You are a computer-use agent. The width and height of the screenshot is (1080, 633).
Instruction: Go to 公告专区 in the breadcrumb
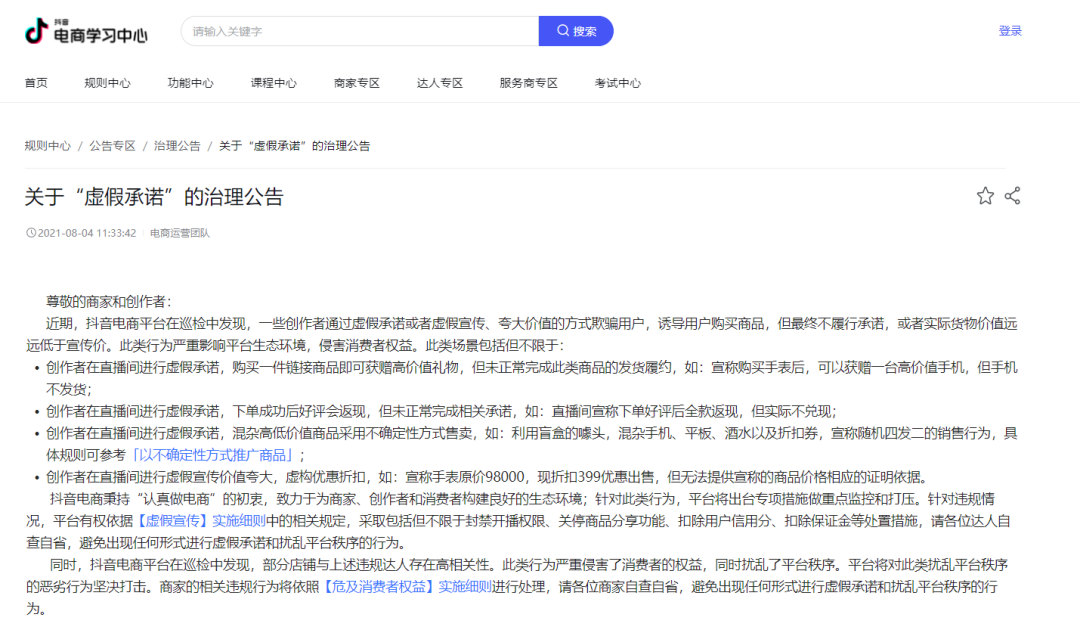point(112,146)
